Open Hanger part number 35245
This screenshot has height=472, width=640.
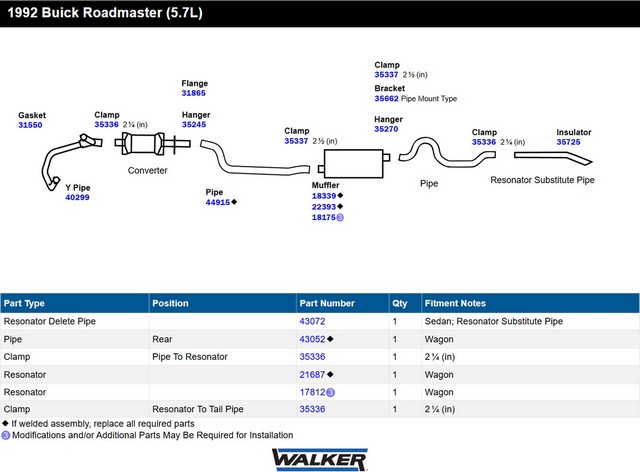[194, 125]
